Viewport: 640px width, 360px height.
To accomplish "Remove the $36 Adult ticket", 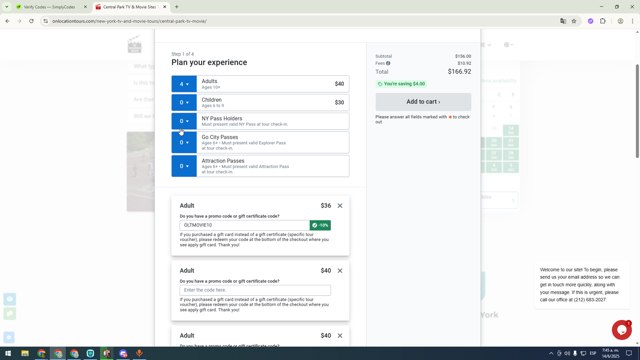I will coord(340,206).
